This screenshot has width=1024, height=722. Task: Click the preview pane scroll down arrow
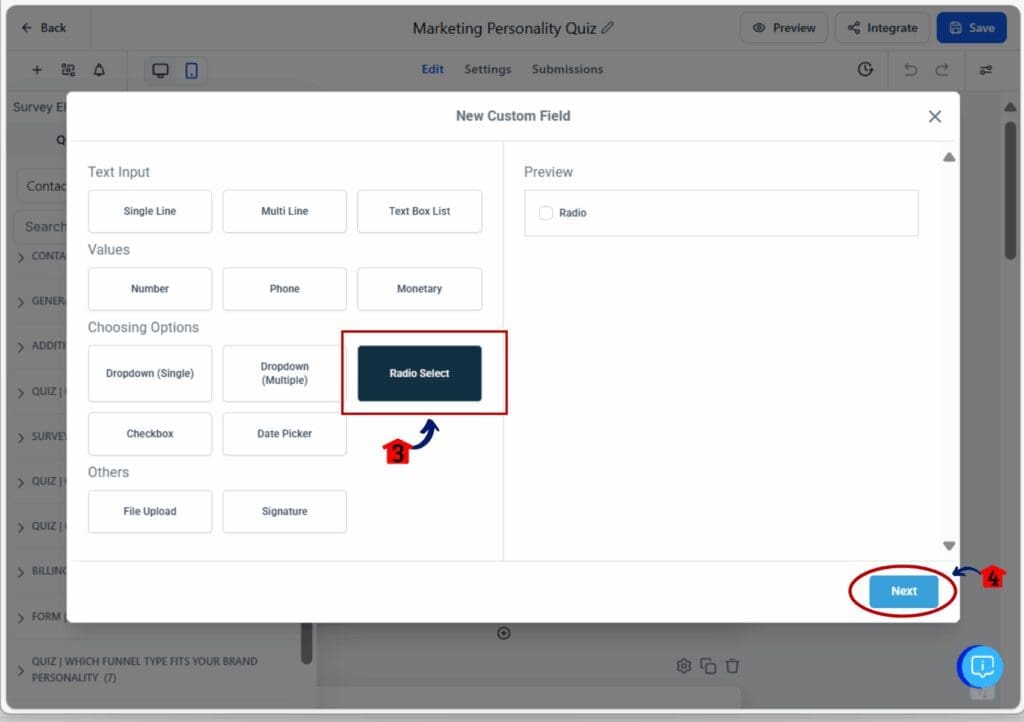tap(949, 545)
